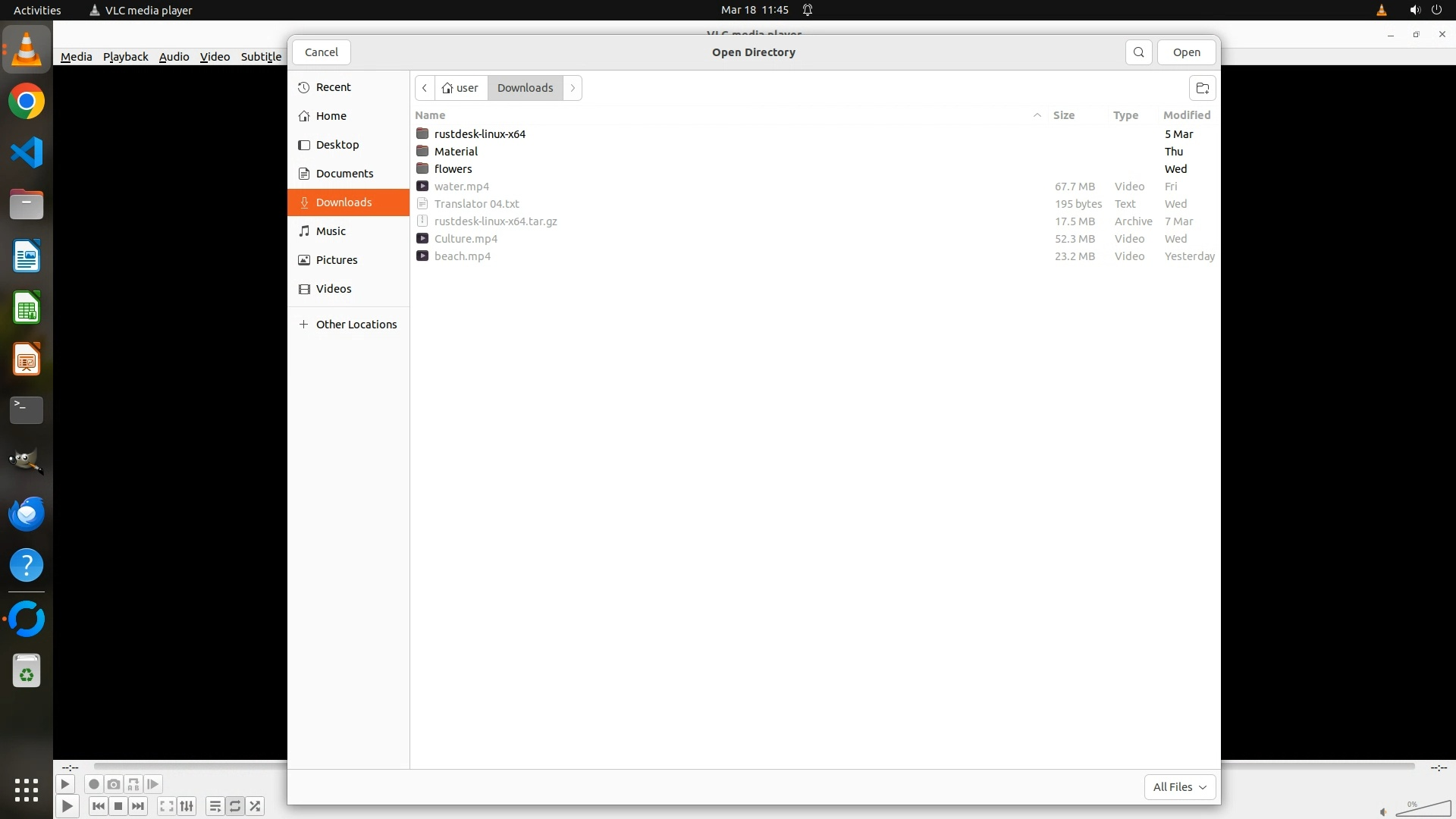
Task: Toggle the playlist view icon
Action: coord(215,806)
